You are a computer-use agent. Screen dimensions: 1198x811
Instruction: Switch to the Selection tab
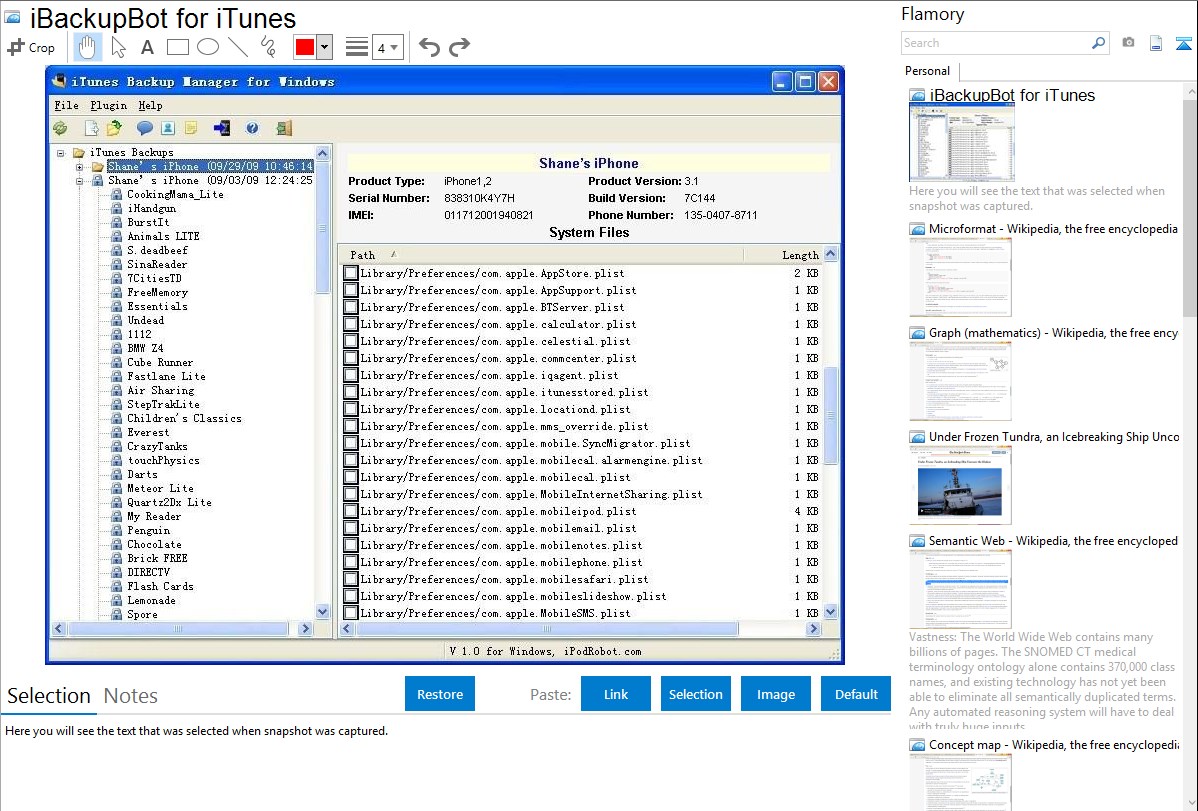pos(49,696)
